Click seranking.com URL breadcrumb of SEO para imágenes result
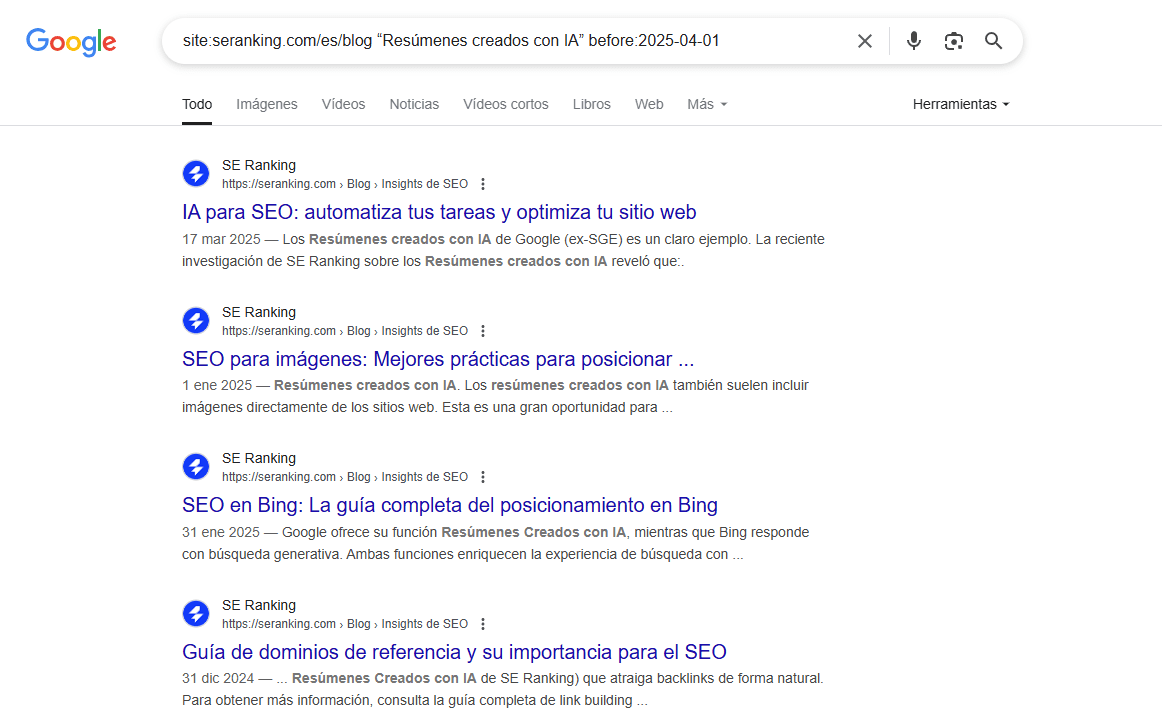 click(345, 331)
